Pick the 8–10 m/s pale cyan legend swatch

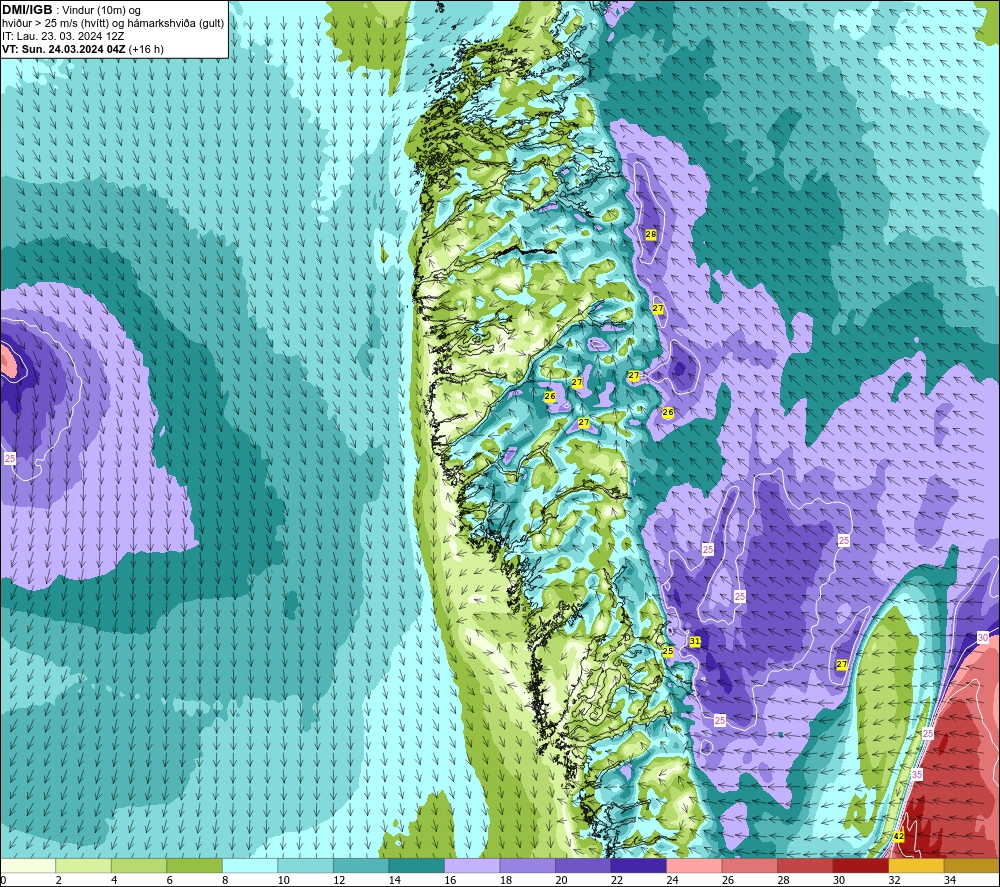tap(250, 866)
